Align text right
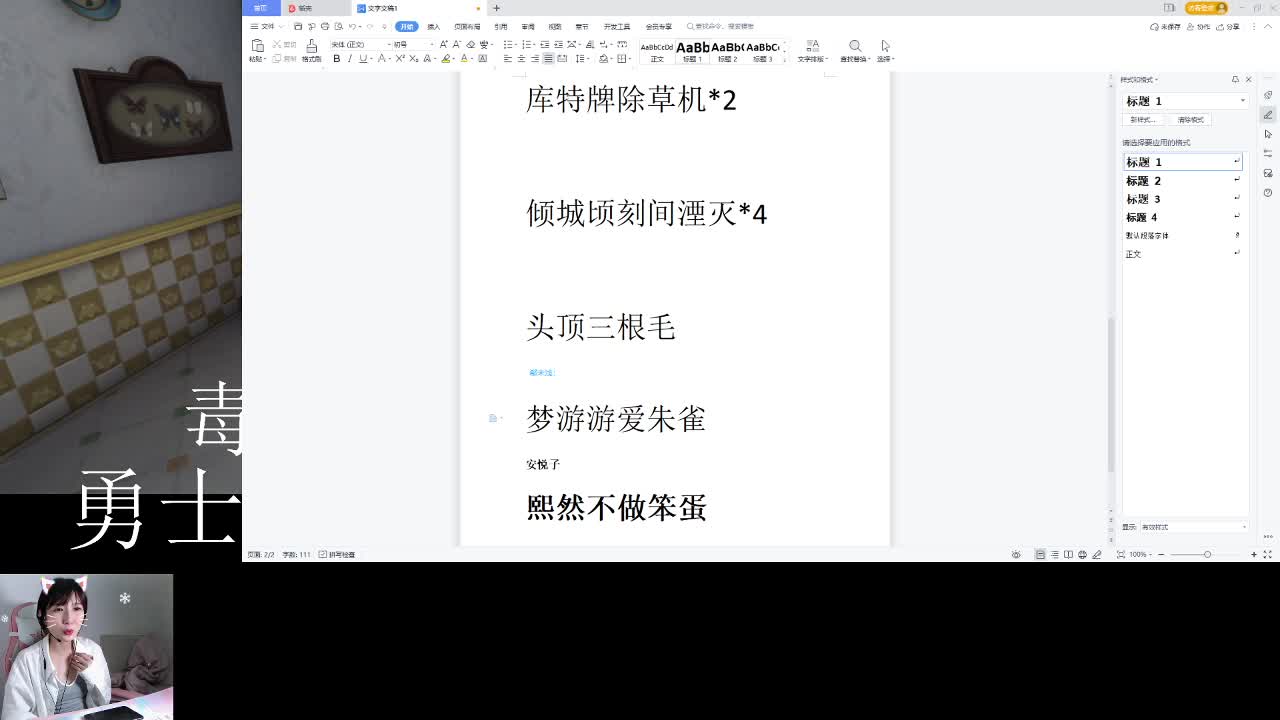1280x720 pixels. (535, 59)
